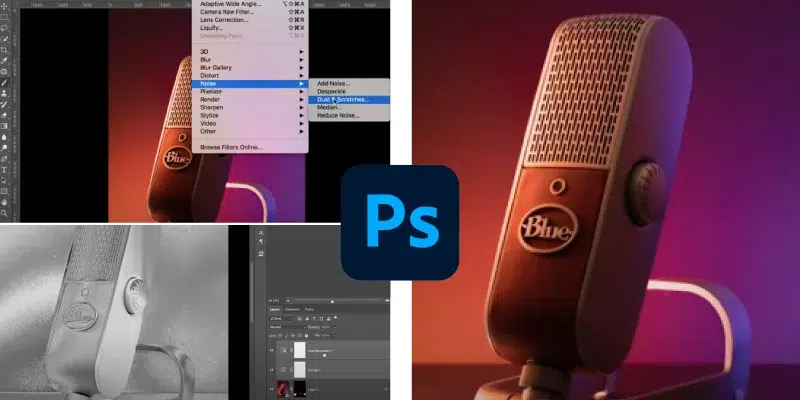
Task: Toggle lock transparent pixels
Action: tap(280, 335)
